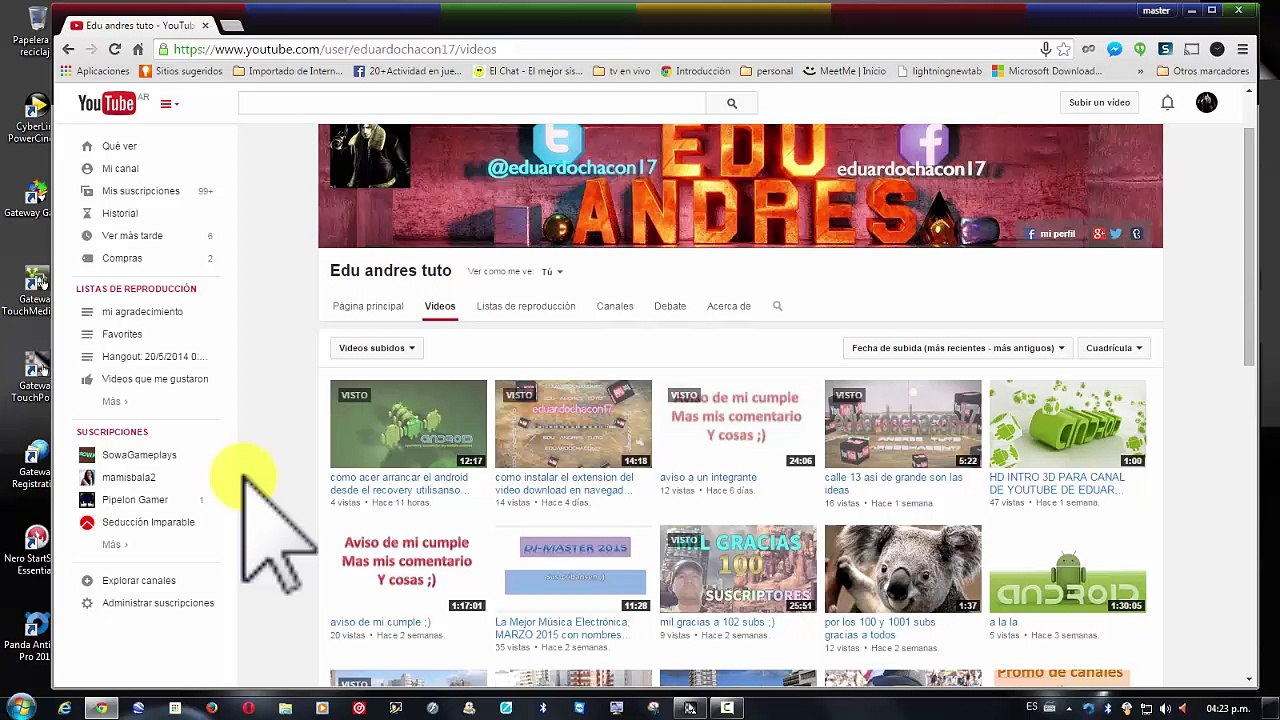Open the notifications bell
This screenshot has width=1280, height=720.
(x=1167, y=102)
